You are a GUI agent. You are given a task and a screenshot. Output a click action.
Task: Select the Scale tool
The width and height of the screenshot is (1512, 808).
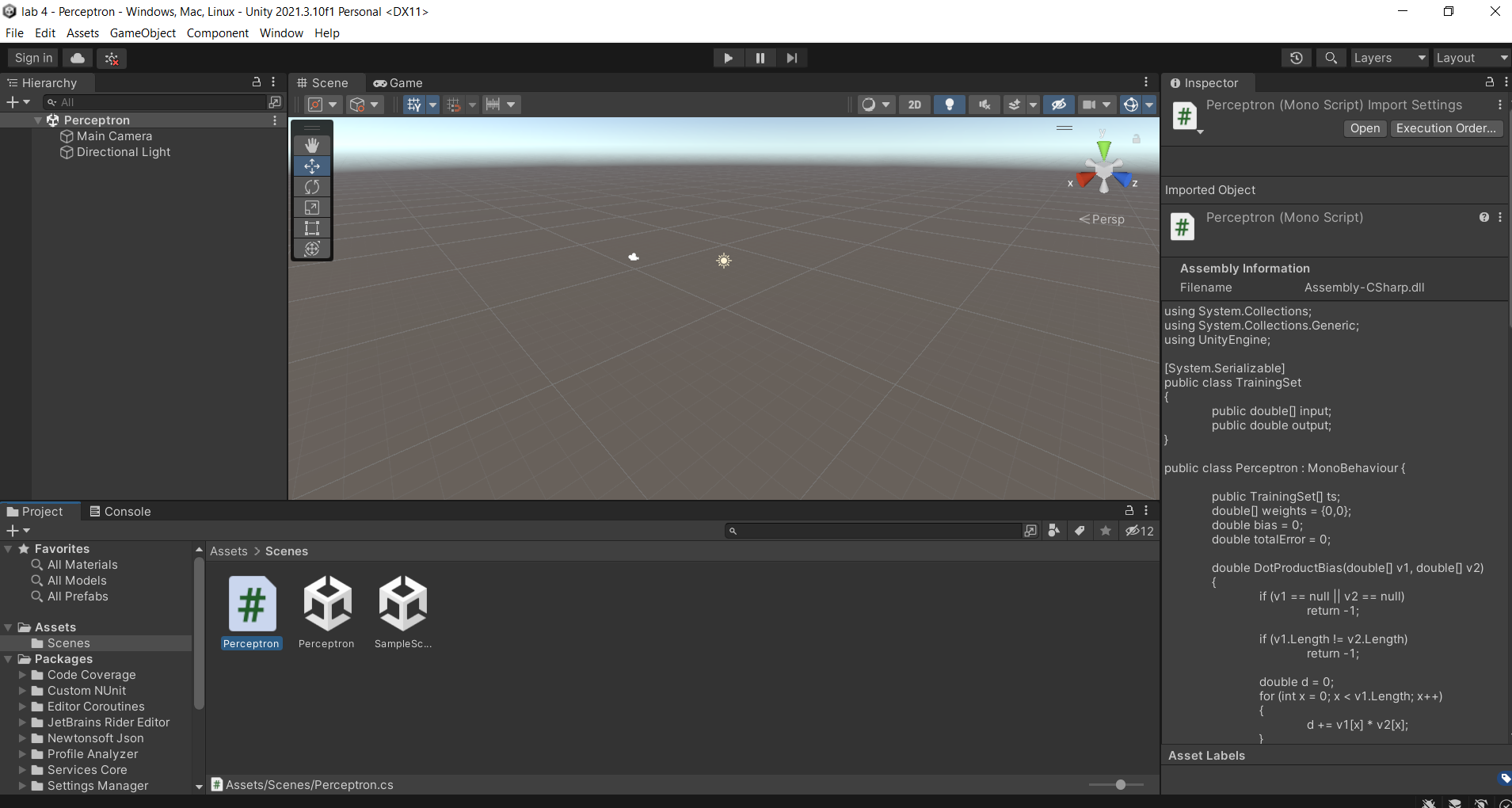click(311, 208)
